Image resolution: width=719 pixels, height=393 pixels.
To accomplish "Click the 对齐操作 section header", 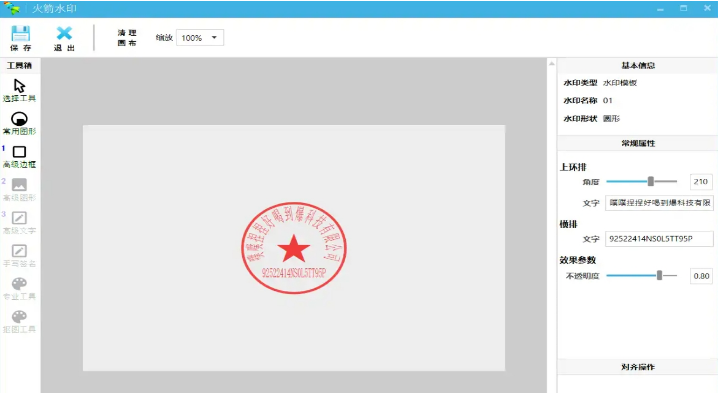I will [x=638, y=367].
